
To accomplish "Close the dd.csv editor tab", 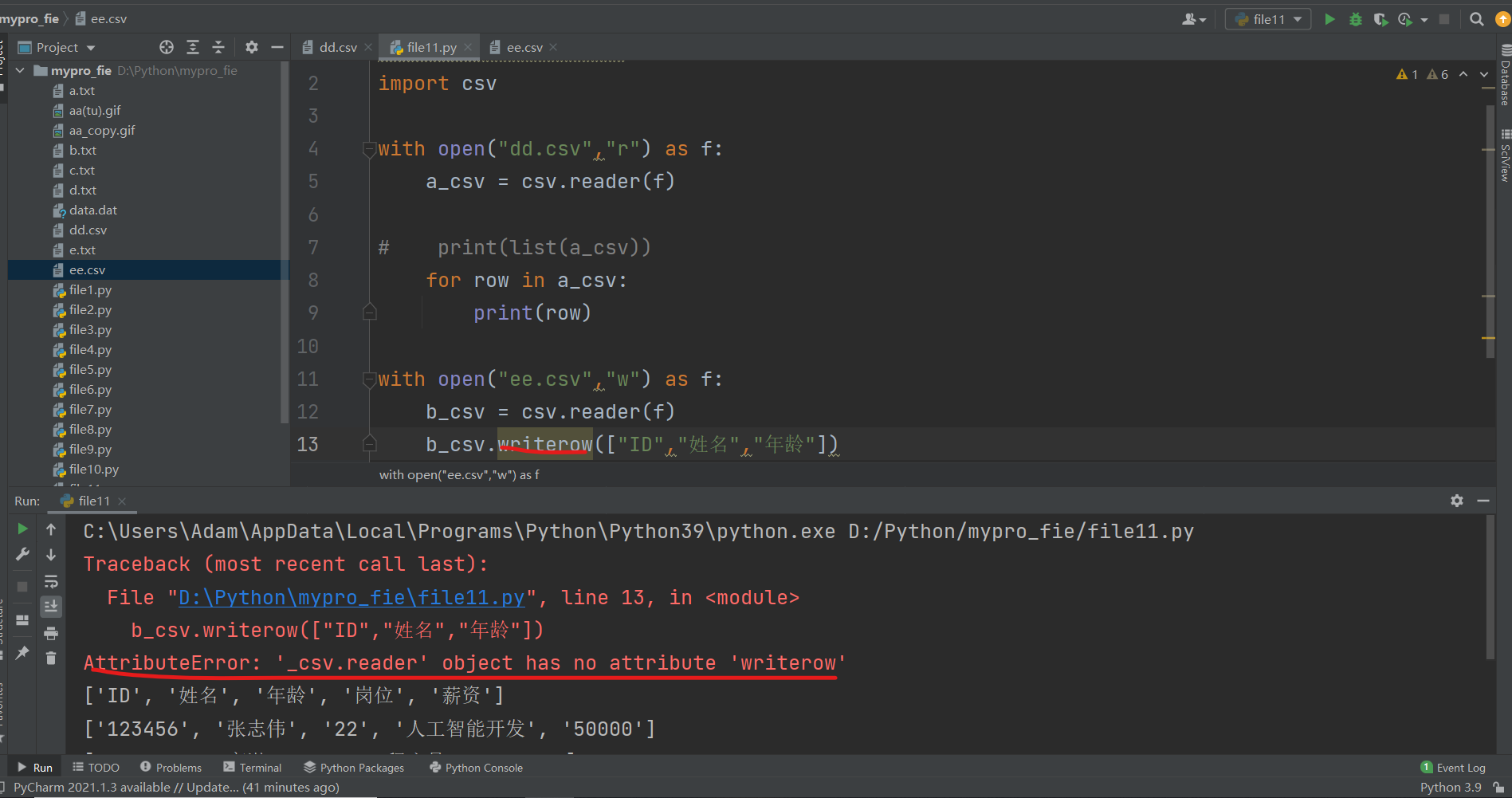I will tap(368, 47).
